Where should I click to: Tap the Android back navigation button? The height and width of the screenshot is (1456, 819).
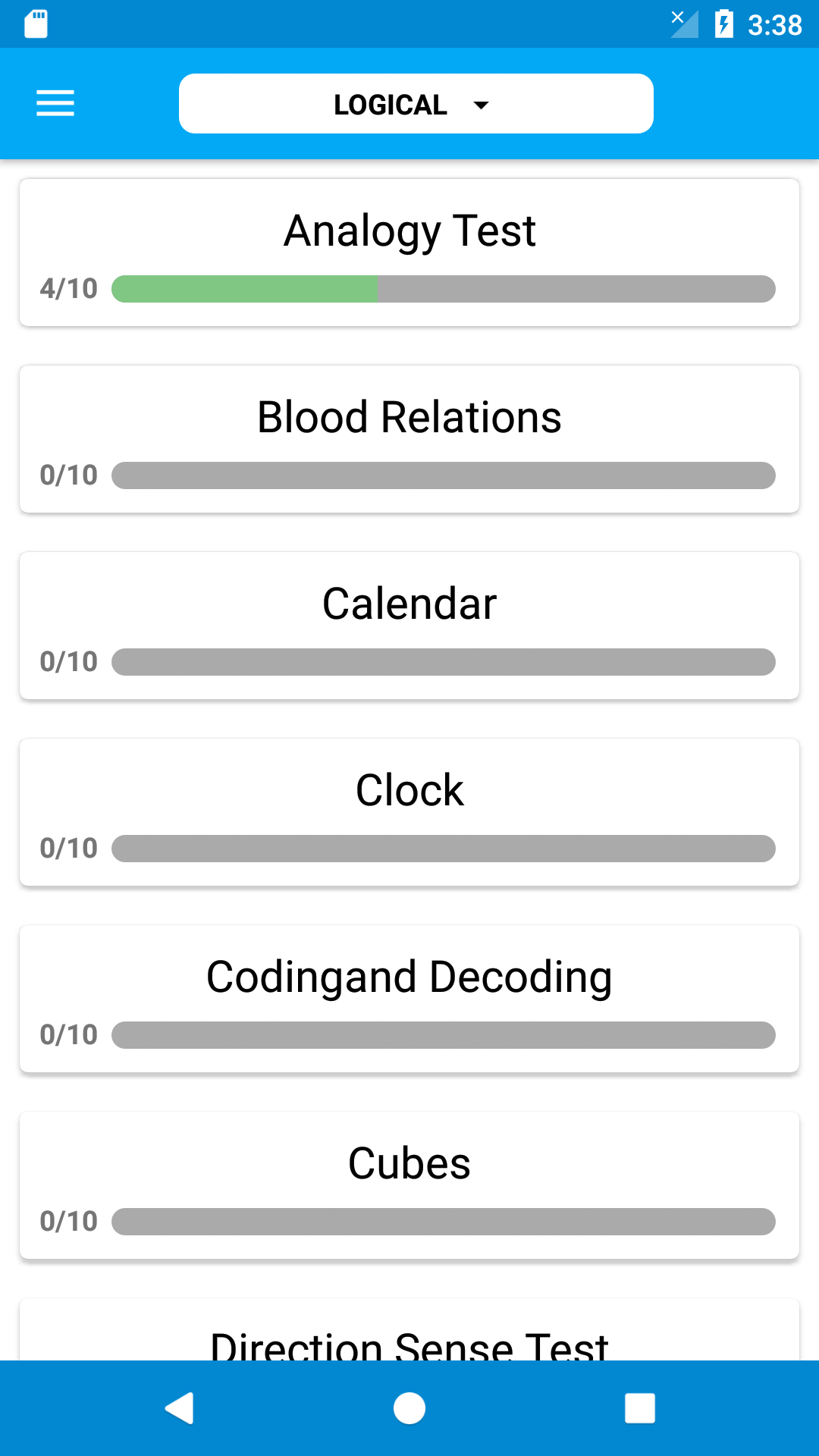click(180, 1408)
